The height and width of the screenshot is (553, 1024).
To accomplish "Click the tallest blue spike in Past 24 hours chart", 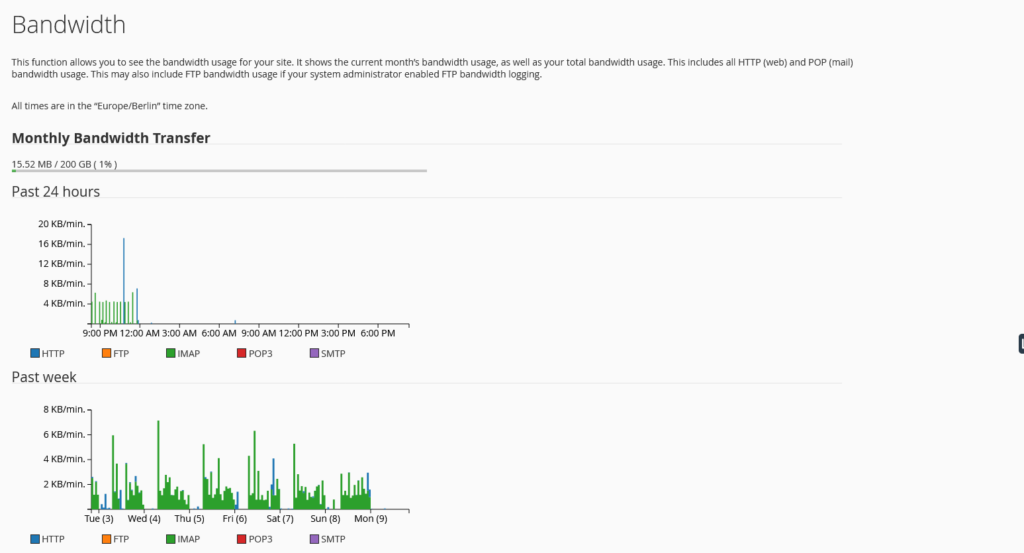I will point(124,270).
